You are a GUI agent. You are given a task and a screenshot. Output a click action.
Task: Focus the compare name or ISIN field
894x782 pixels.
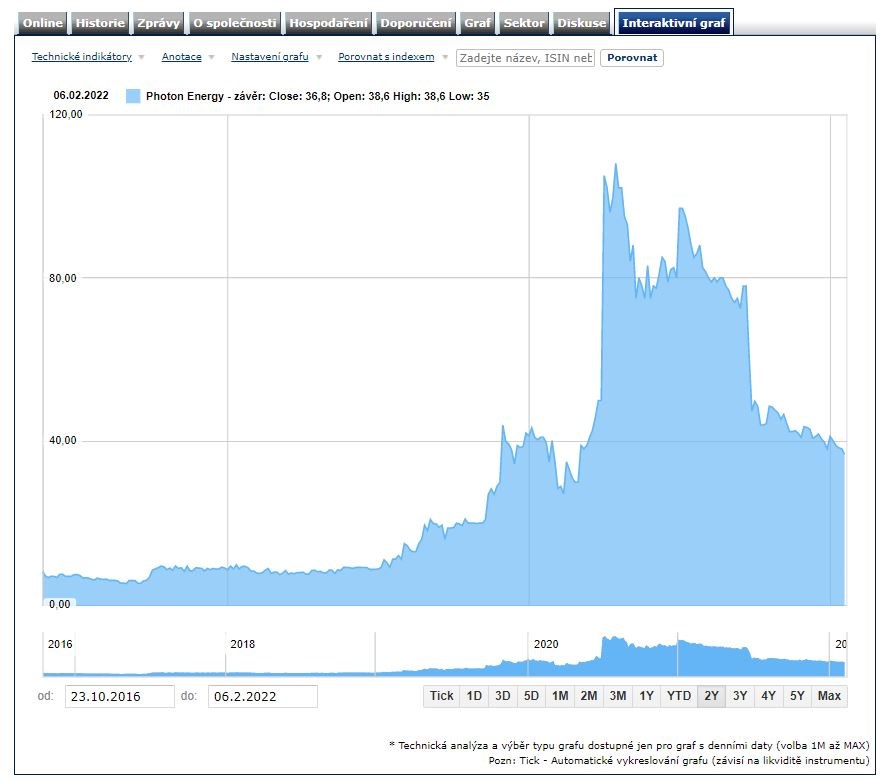525,58
